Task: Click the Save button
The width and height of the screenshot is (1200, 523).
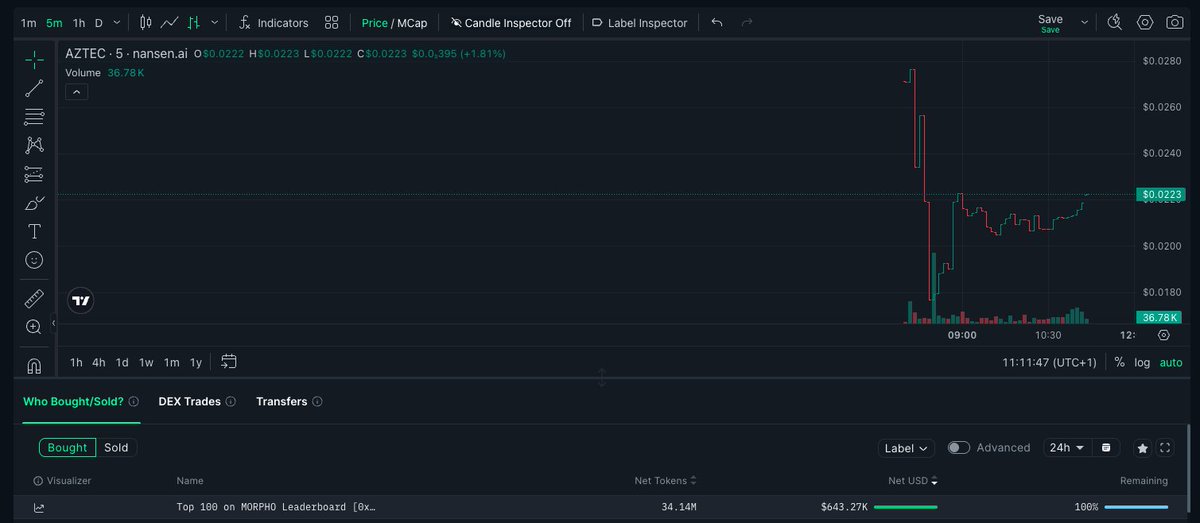Action: 1050,22
